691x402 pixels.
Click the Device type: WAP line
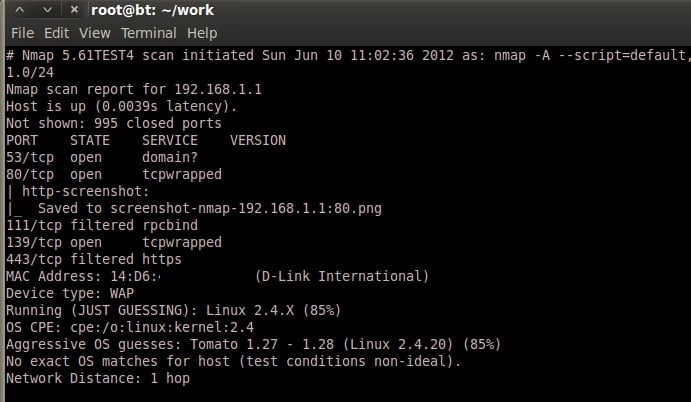click(x=70, y=294)
